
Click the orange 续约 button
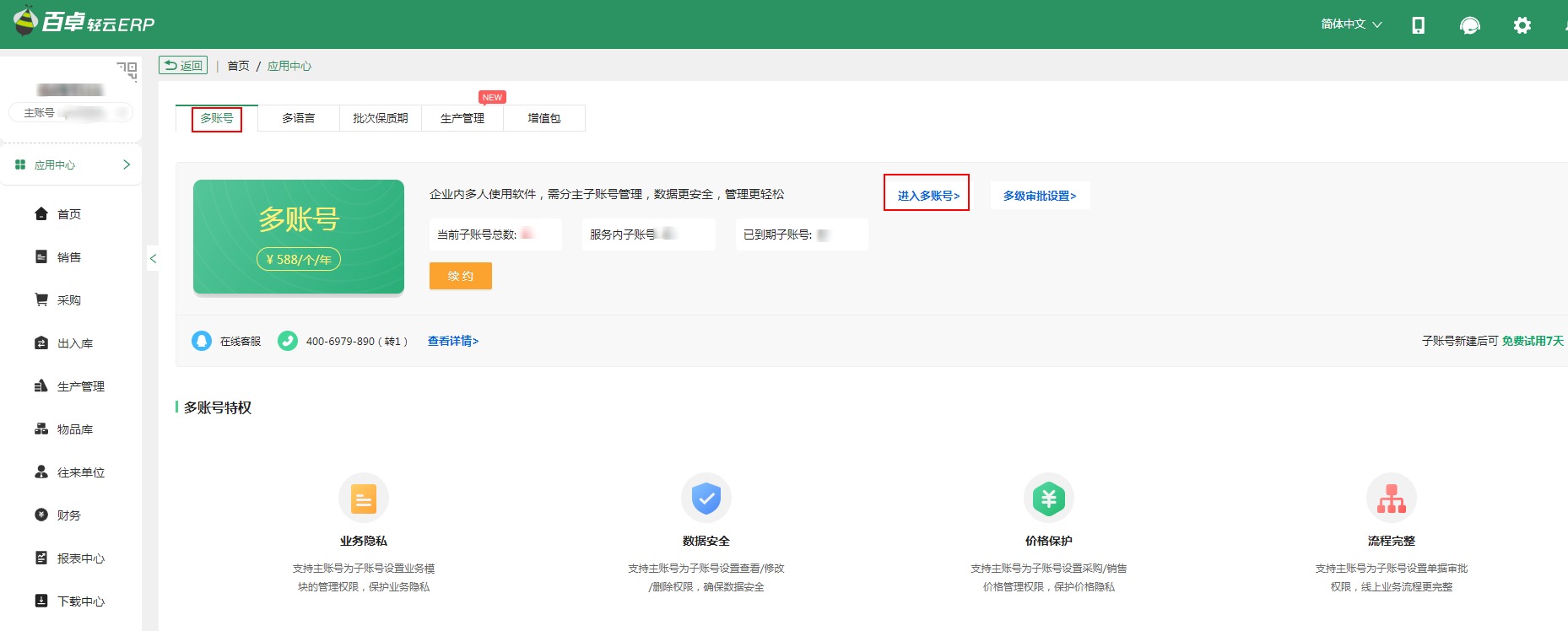coord(460,276)
